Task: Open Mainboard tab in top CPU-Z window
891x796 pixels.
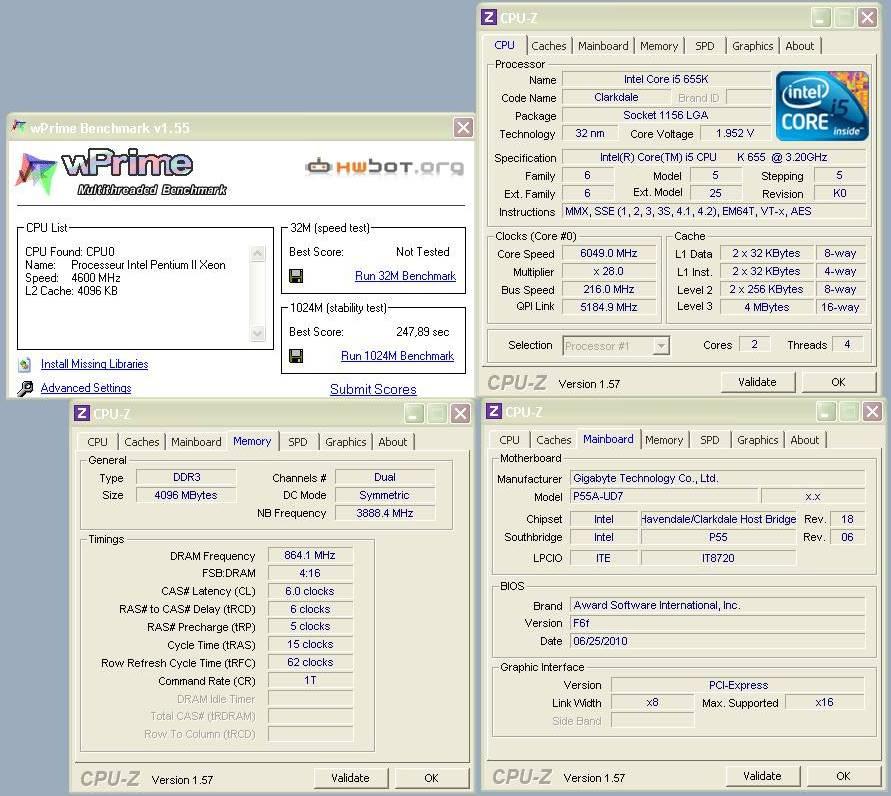Action: pos(603,46)
